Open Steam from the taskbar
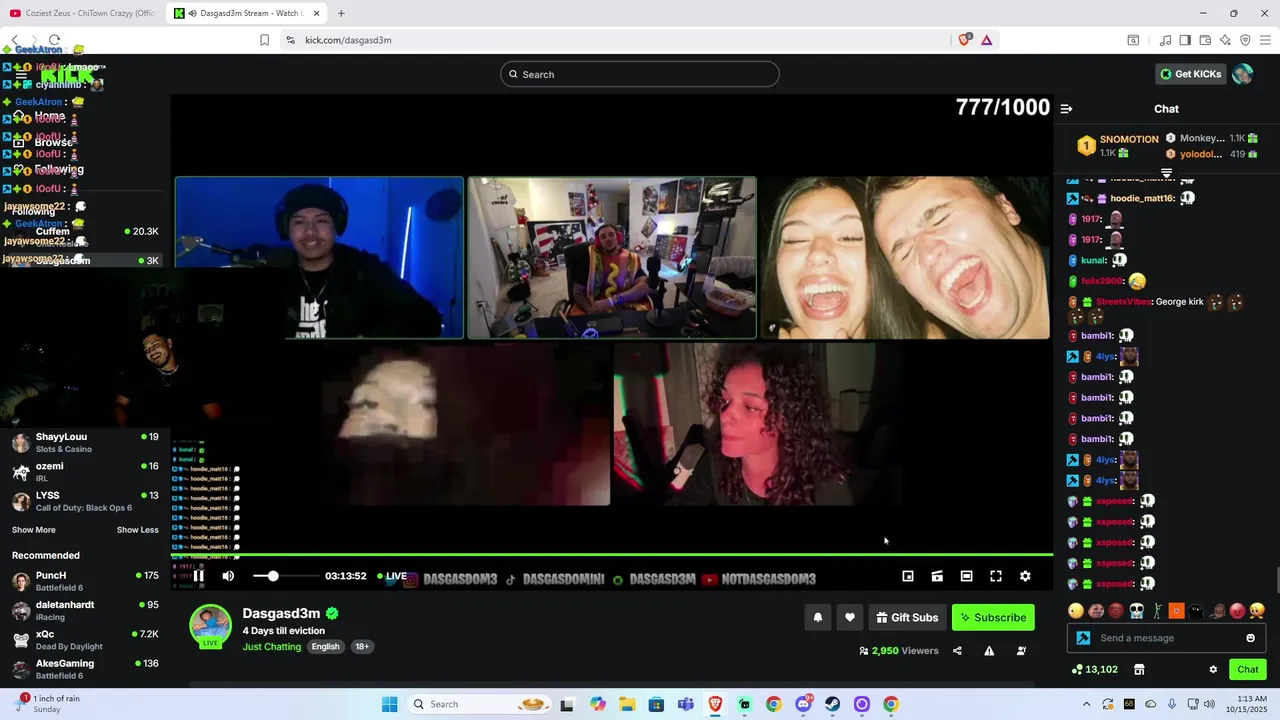This screenshot has height=720, width=1280. tap(832, 704)
